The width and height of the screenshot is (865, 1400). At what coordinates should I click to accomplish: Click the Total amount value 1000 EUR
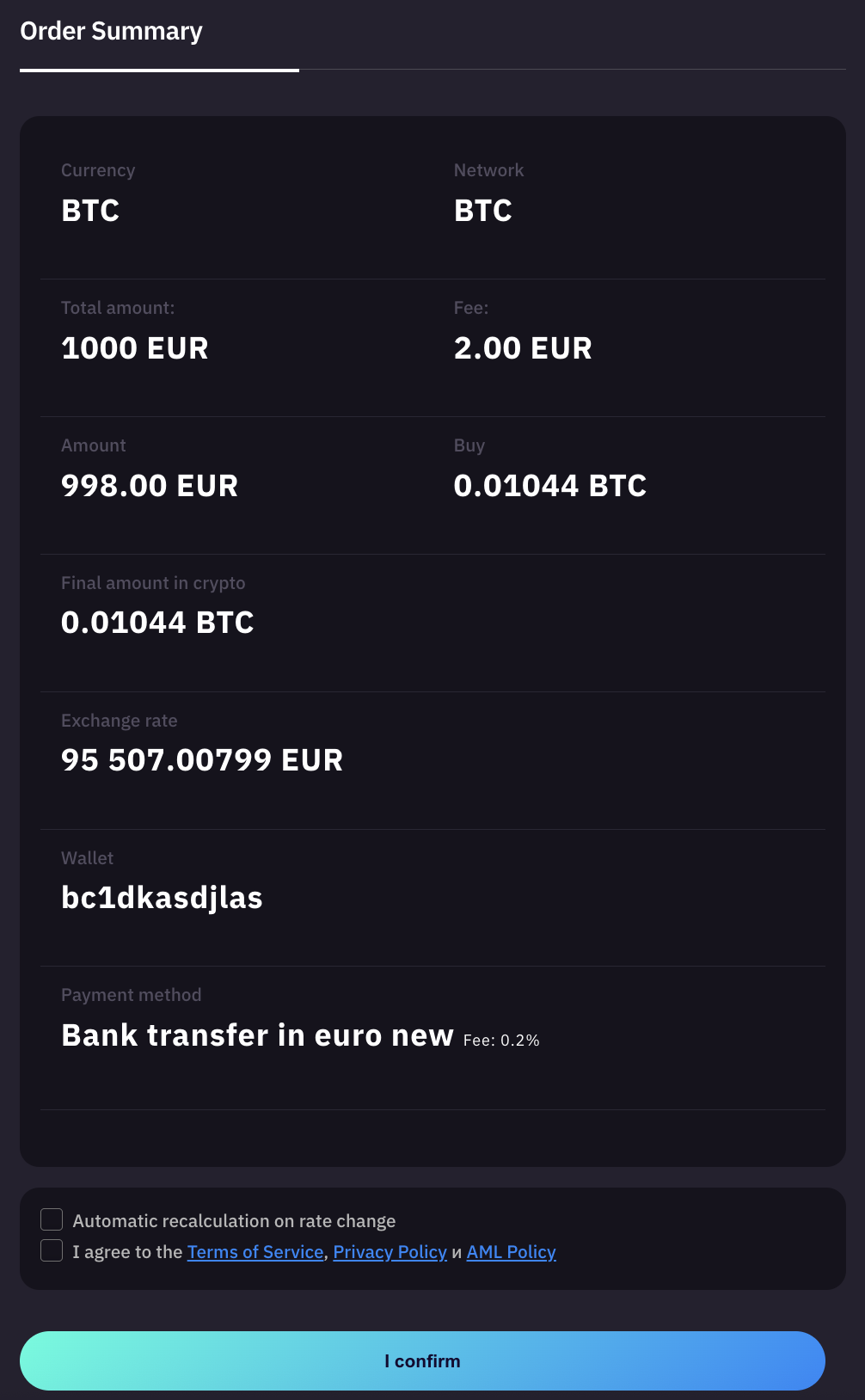135,348
